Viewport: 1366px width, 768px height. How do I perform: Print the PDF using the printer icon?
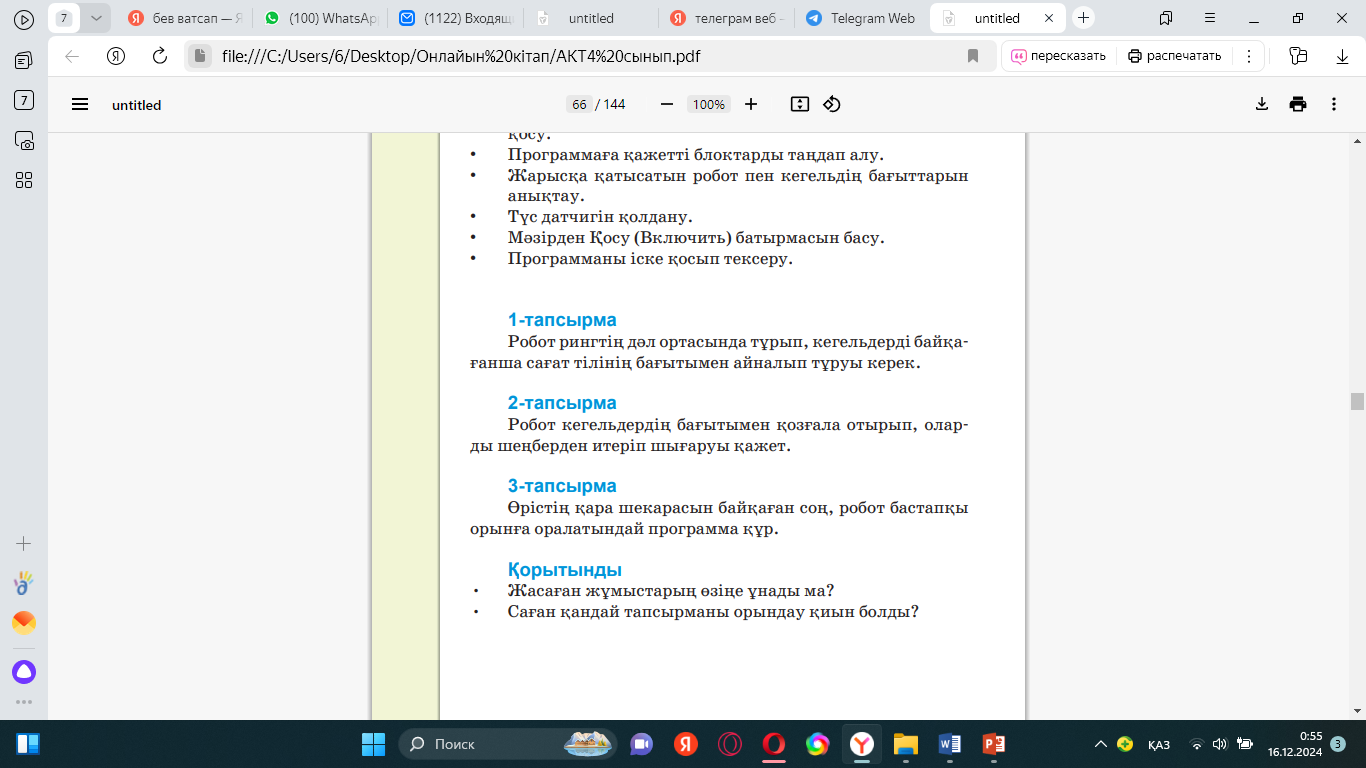click(1298, 104)
